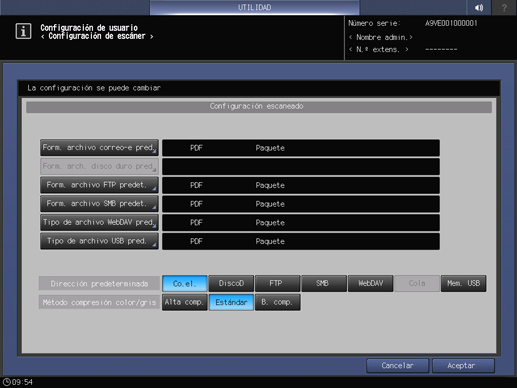Tap the speaker volume icon
517x388 pixels.
(479, 7)
